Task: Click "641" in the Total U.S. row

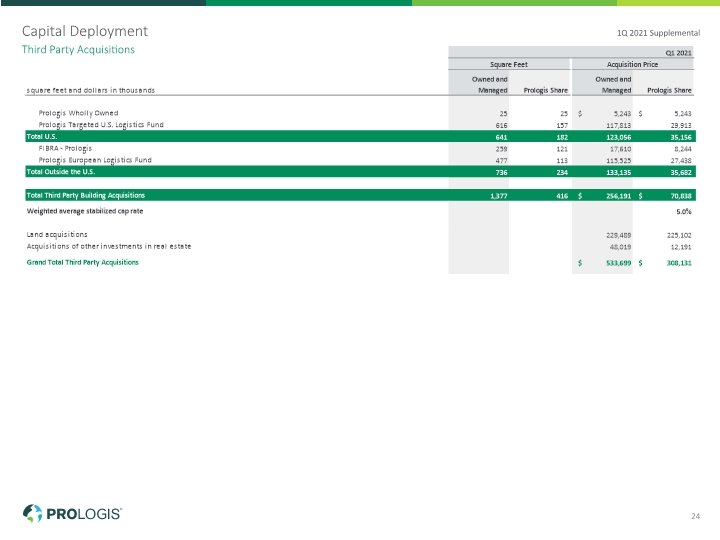Action: [501, 137]
